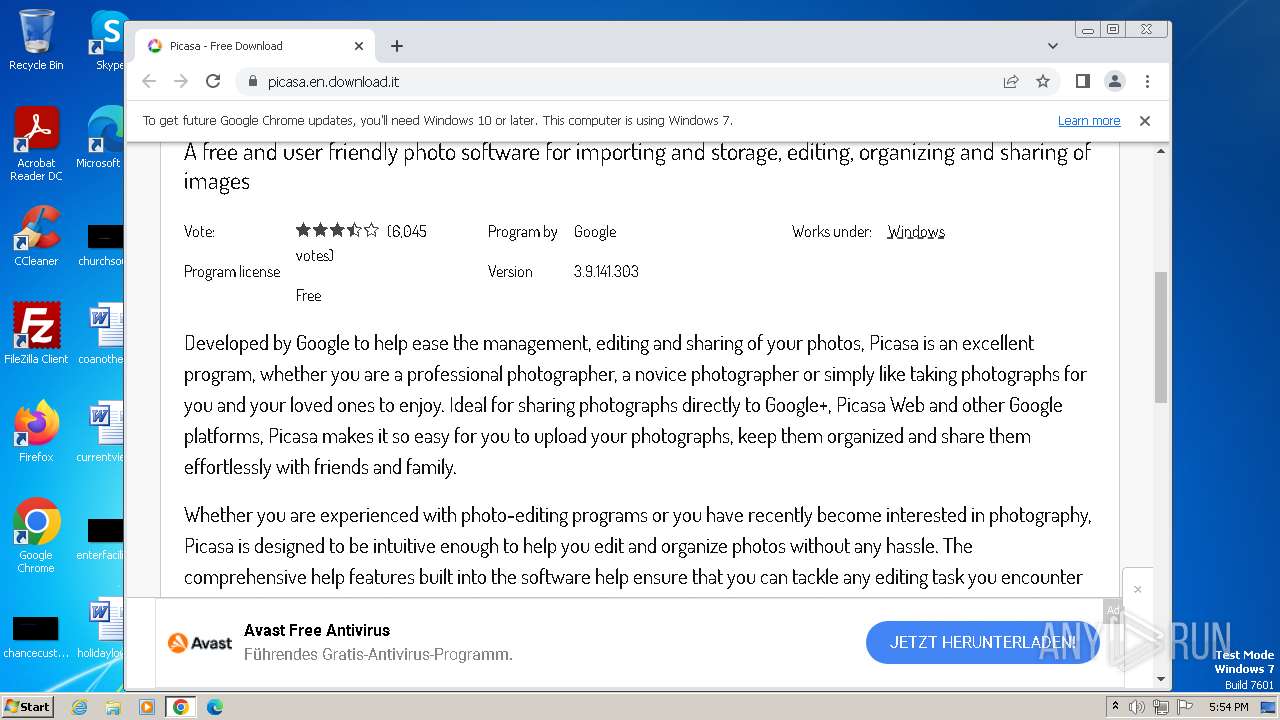Open Google Chrome desktop icon

36,535
